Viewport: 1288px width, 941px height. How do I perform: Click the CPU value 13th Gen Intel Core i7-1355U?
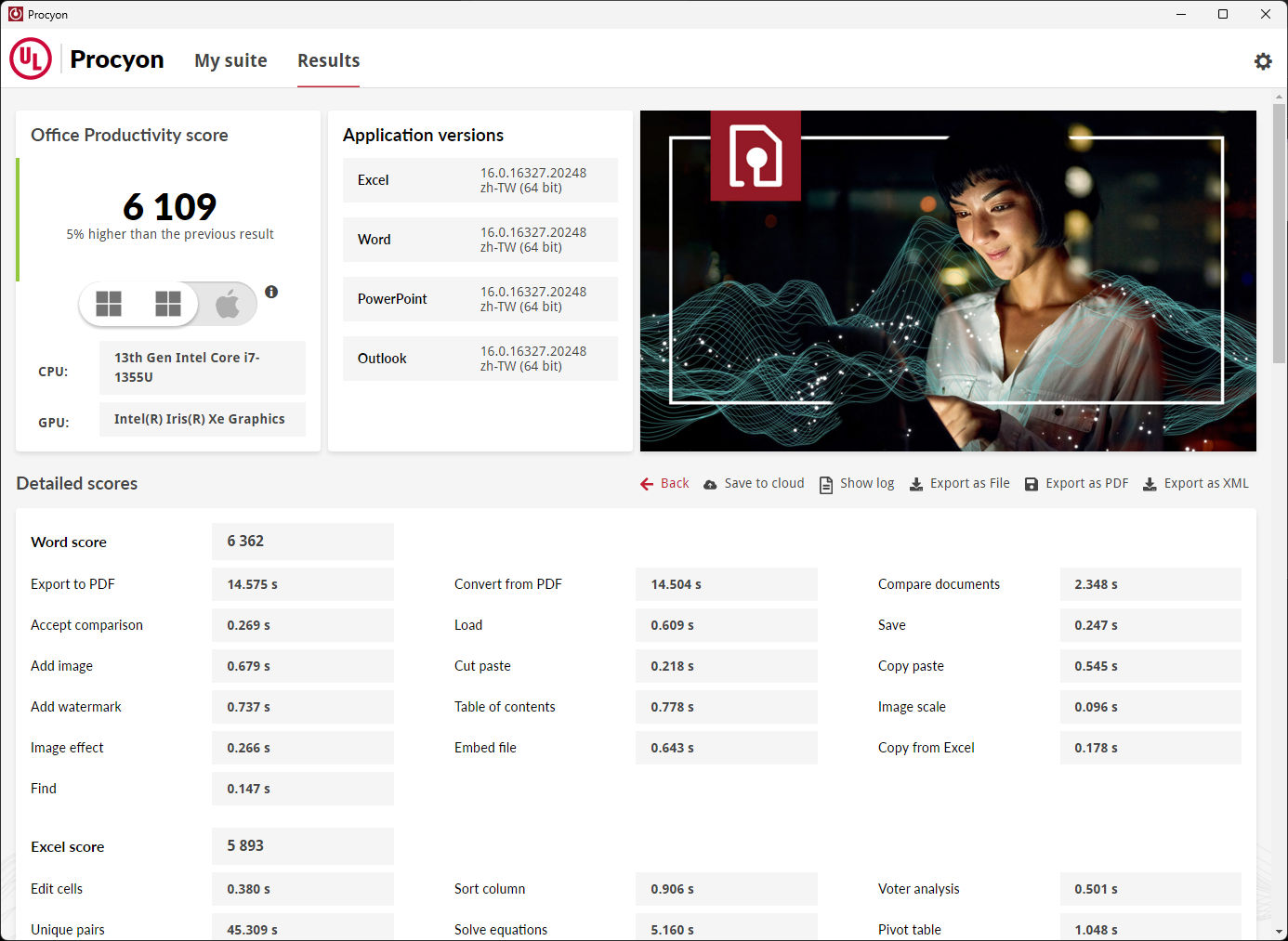point(203,368)
